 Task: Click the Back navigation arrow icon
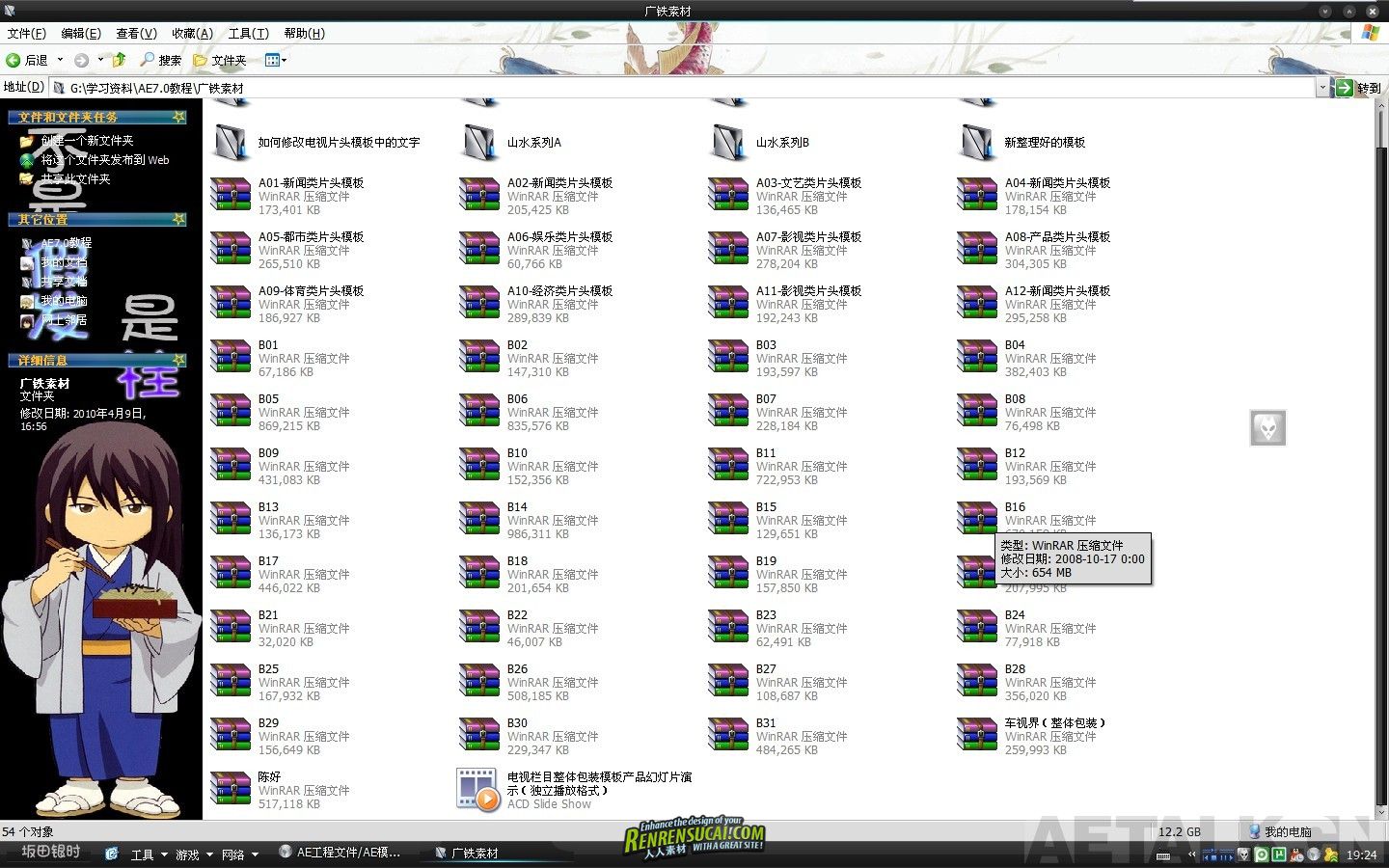point(14,60)
